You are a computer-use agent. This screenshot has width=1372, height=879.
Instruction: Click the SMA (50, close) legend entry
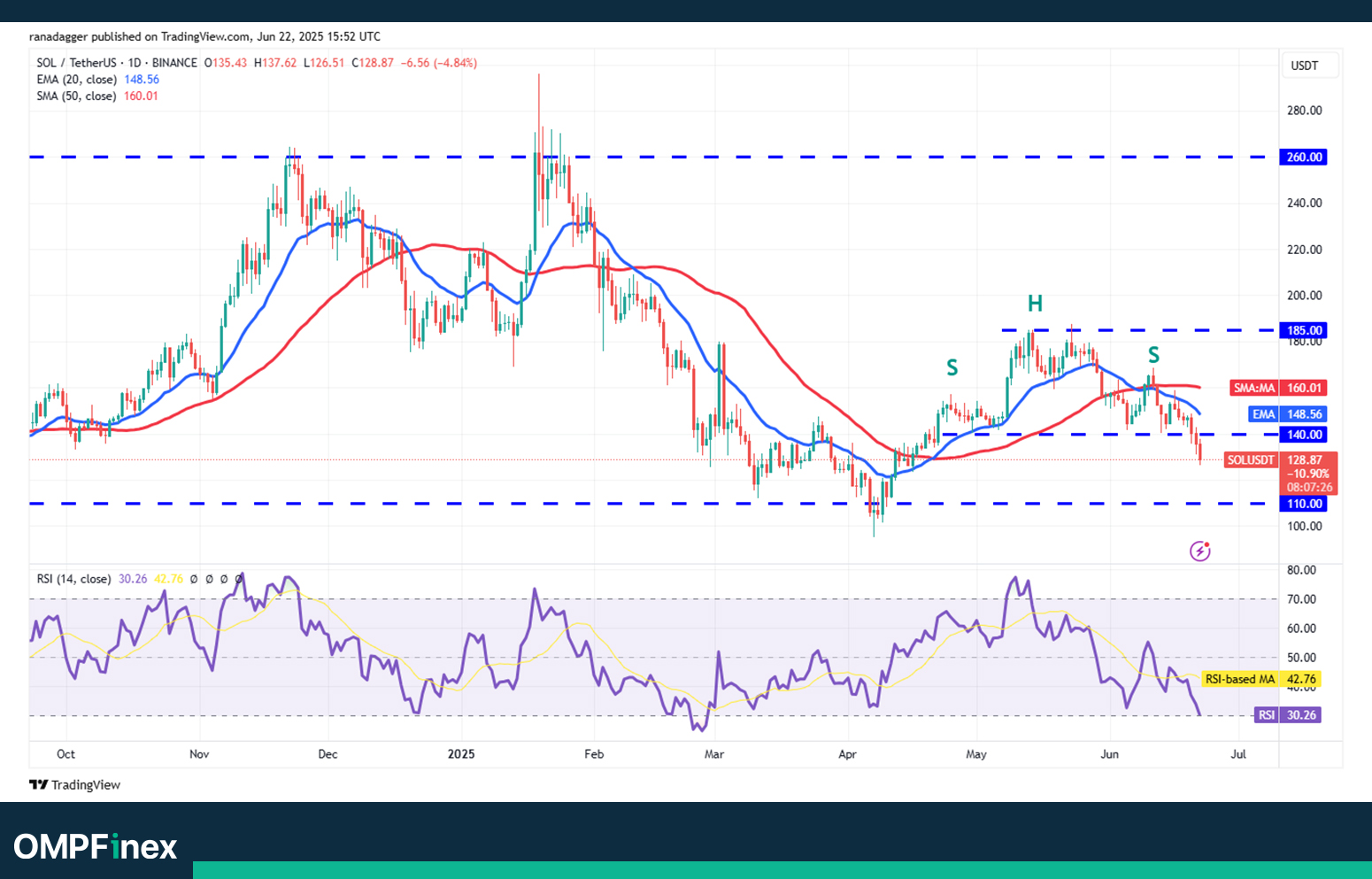76,96
